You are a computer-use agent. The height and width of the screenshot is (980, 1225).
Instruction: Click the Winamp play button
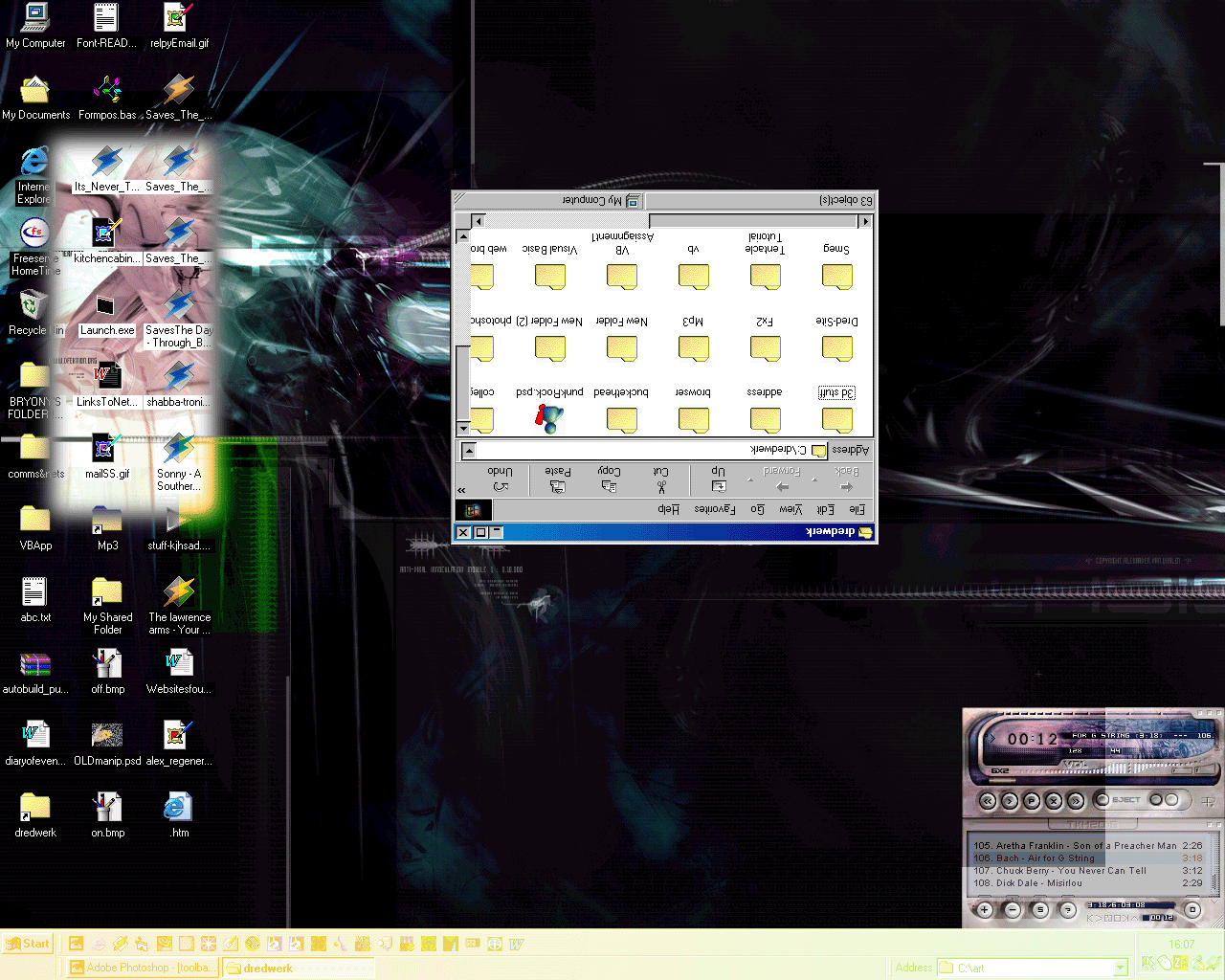point(1009,800)
